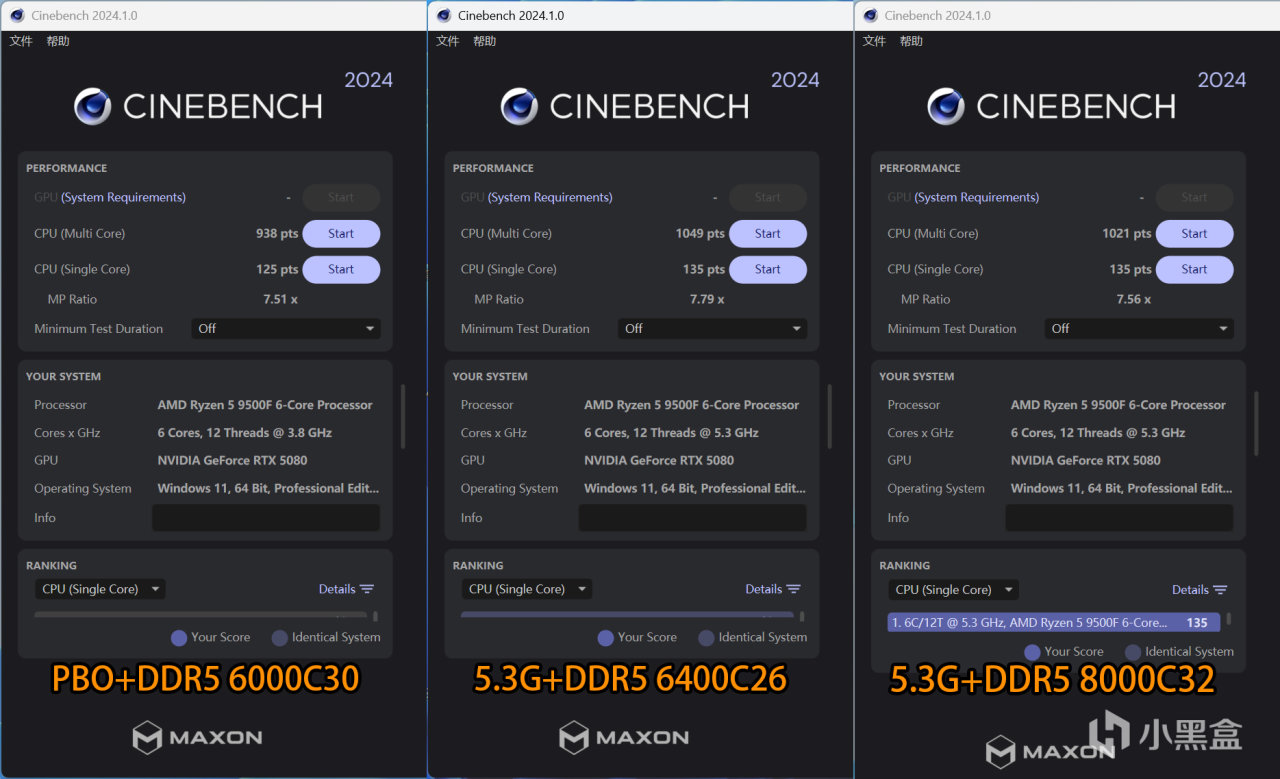This screenshot has width=1280, height=779.
Task: Open the 文件 menu in the right window
Action: 874,41
